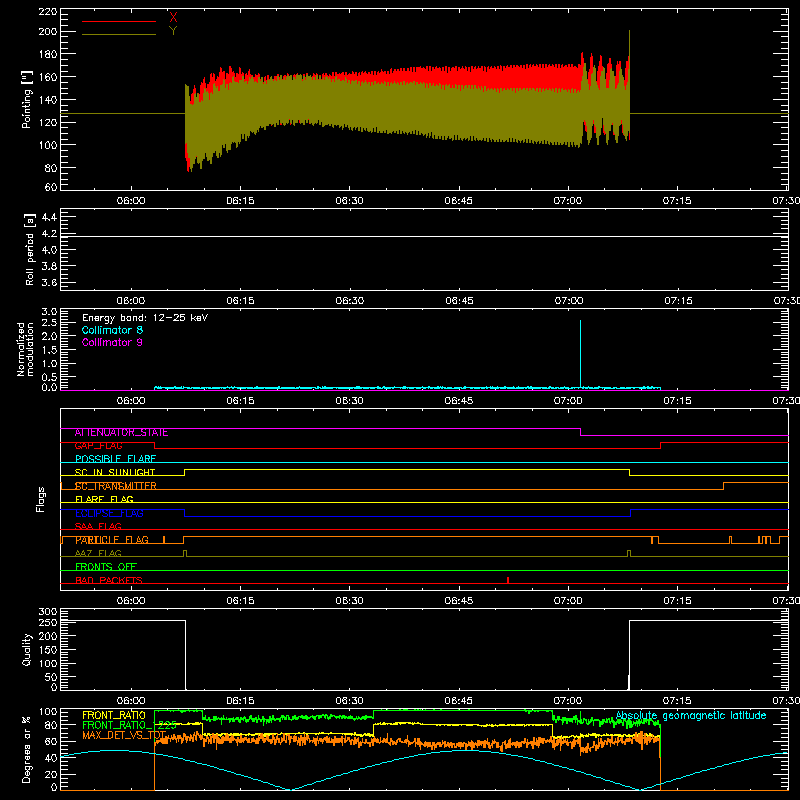Click the ECLIPSE_FLAG flag label
Viewport: 800px width, 800px height.
[109, 513]
